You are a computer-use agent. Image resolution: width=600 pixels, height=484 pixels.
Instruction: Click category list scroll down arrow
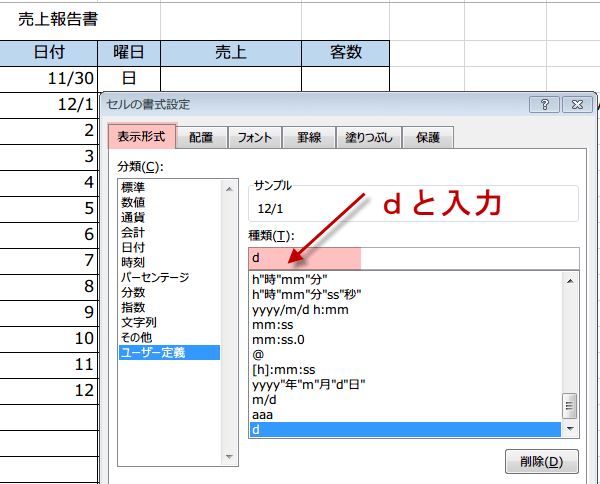(229, 456)
